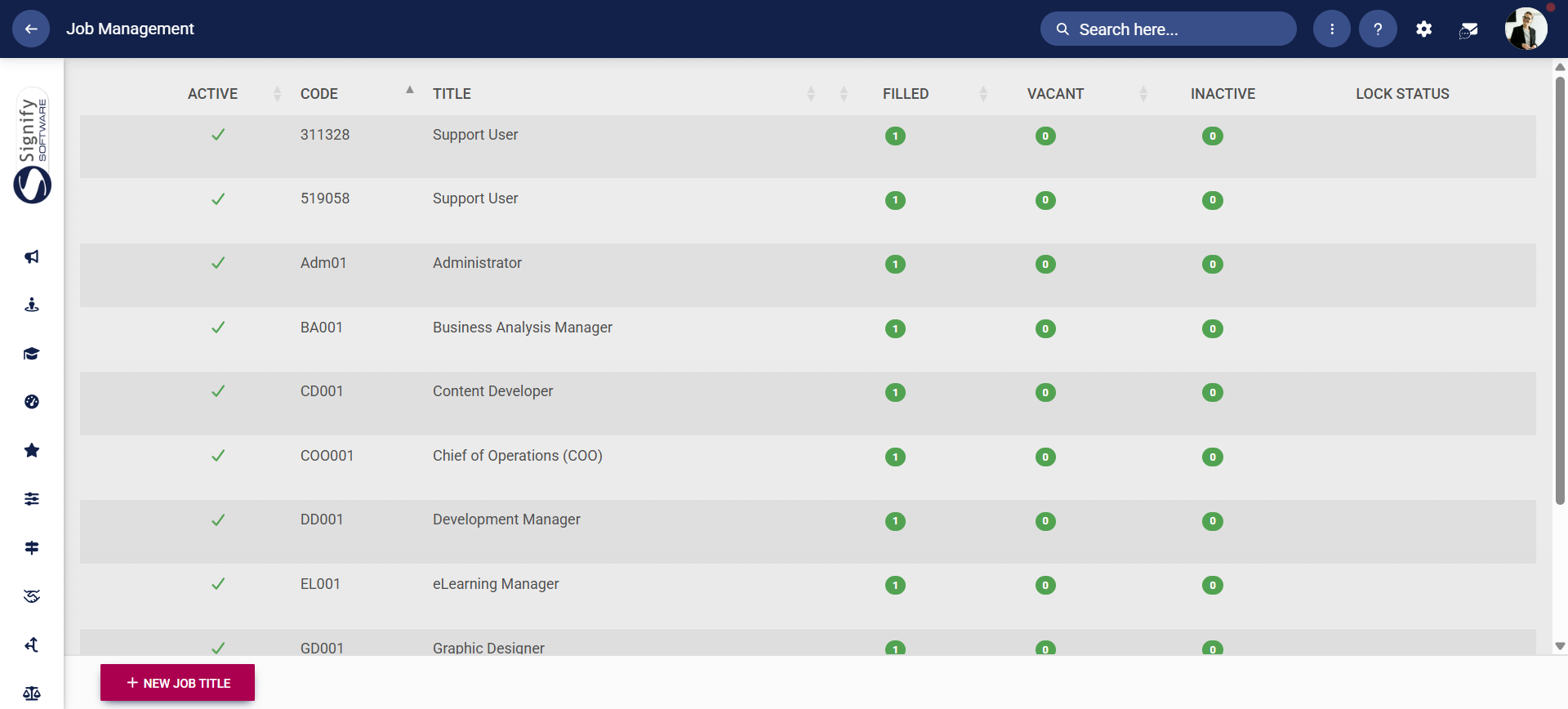Toggle active checkmark for Administrator
The width and height of the screenshot is (1568, 709).
pos(218,263)
